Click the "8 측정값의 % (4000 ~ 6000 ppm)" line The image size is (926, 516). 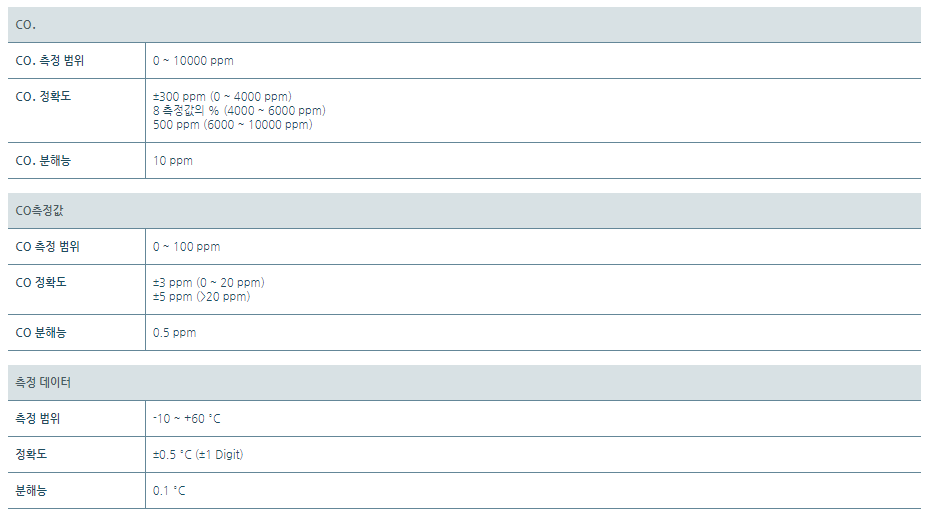pos(239,110)
